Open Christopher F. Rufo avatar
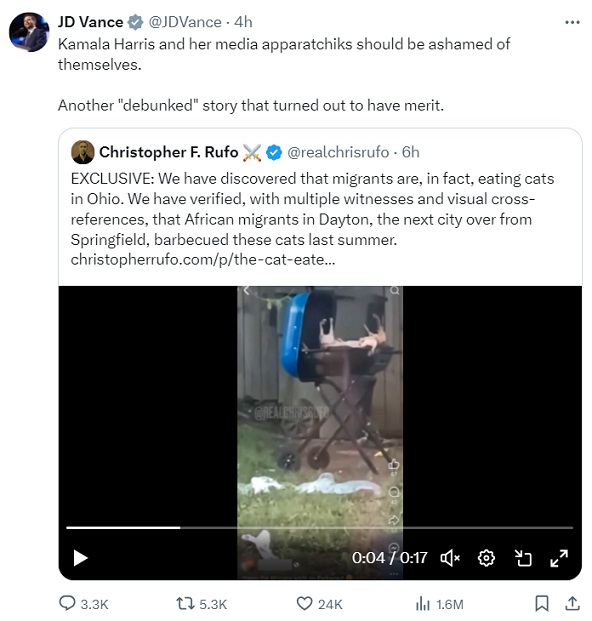 83,152
